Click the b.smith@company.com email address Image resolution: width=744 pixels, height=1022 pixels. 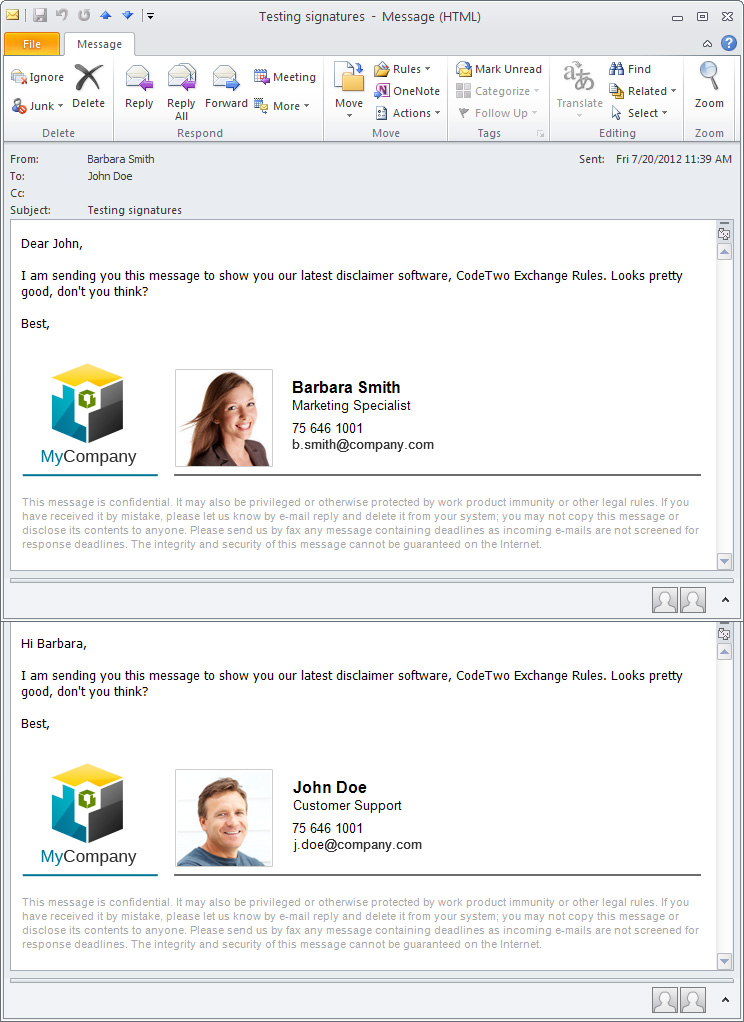tap(363, 445)
